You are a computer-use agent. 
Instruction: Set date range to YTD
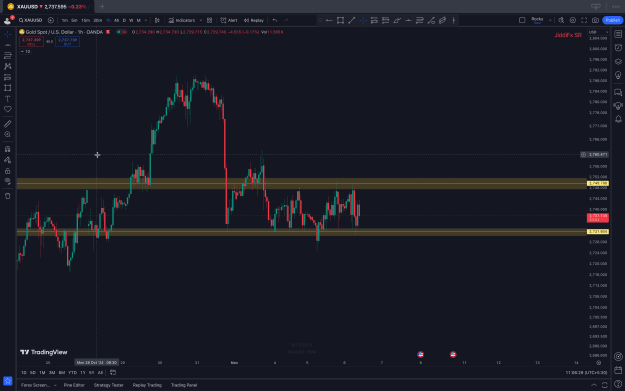(72, 373)
